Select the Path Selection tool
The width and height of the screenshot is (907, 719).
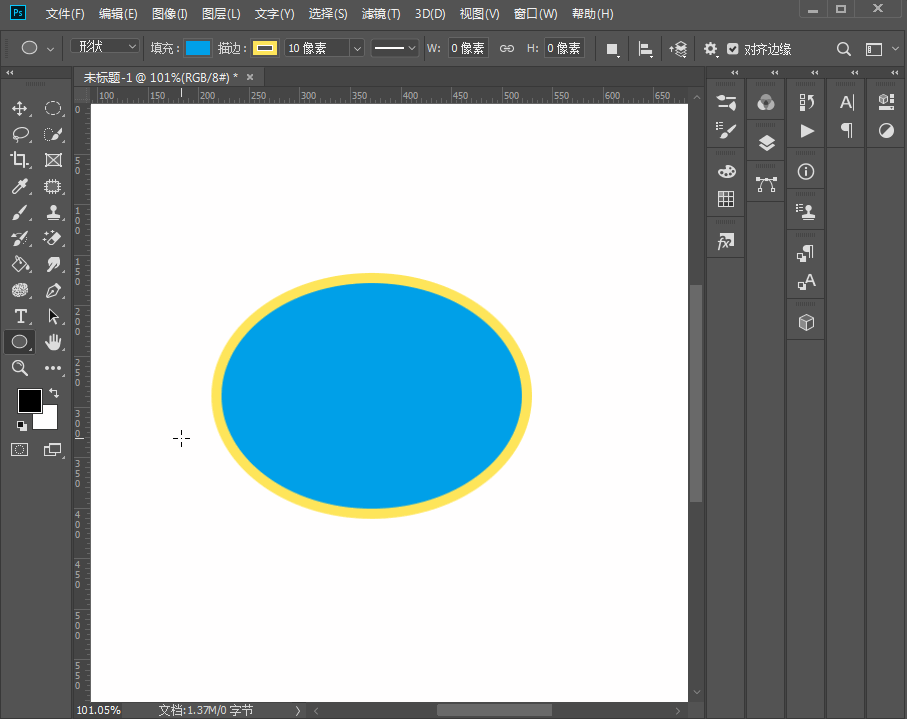[53, 316]
